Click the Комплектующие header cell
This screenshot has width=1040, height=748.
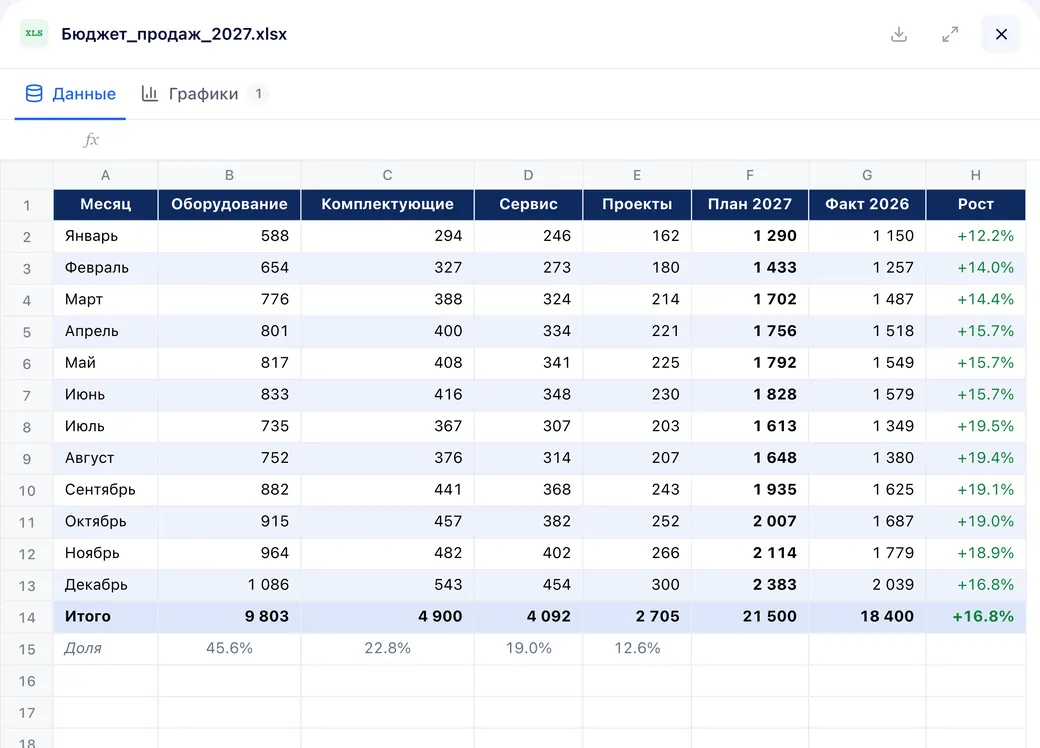pos(387,204)
